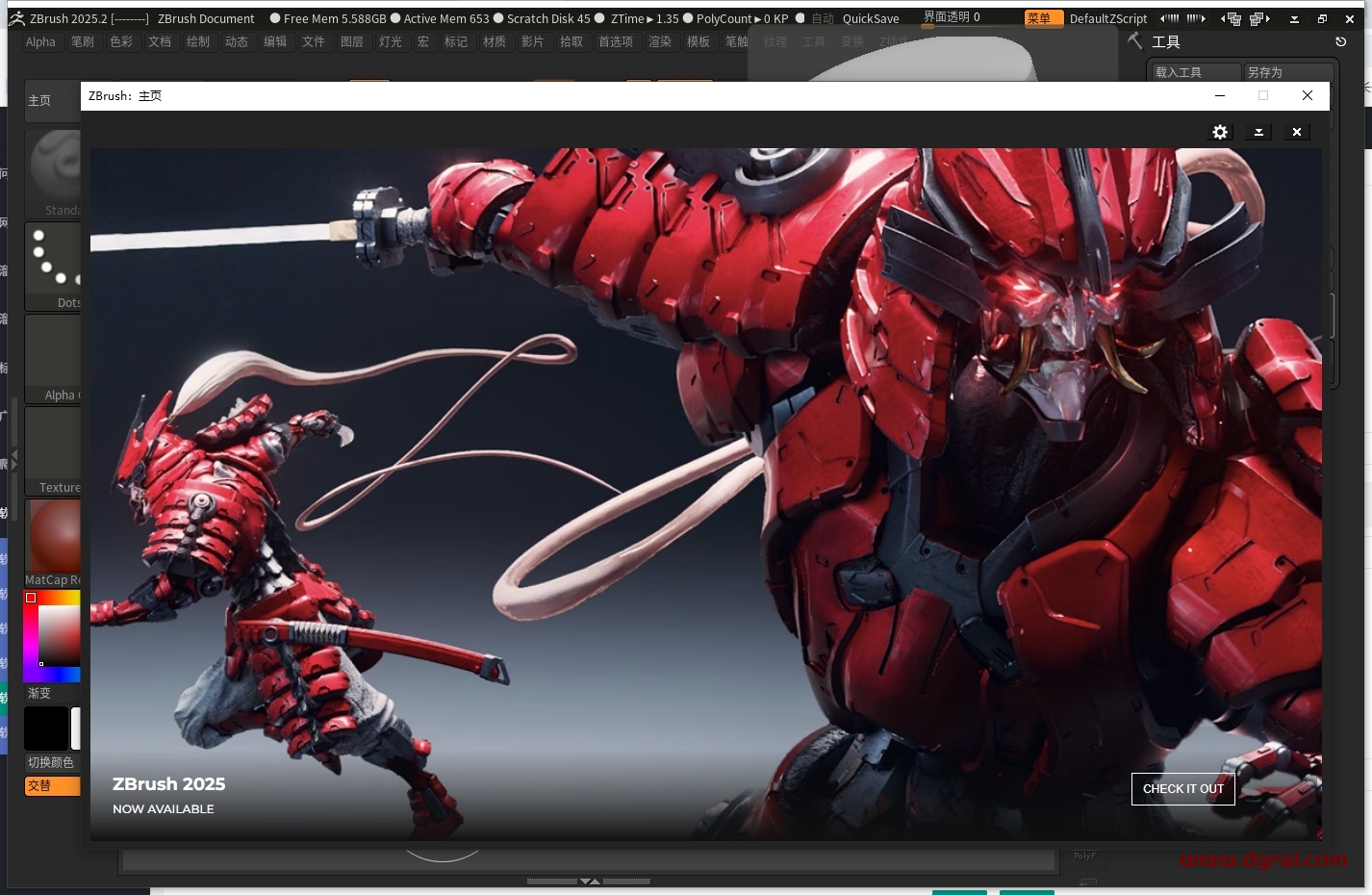Open the 笔触 (Stroke) menu
The height and width of the screenshot is (895, 1372).
[736, 41]
